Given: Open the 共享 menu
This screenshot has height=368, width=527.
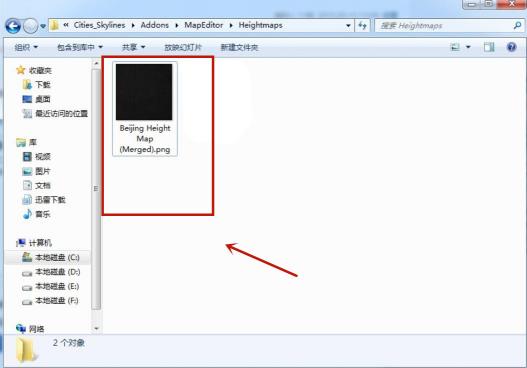Looking at the screenshot, I should 133,47.
